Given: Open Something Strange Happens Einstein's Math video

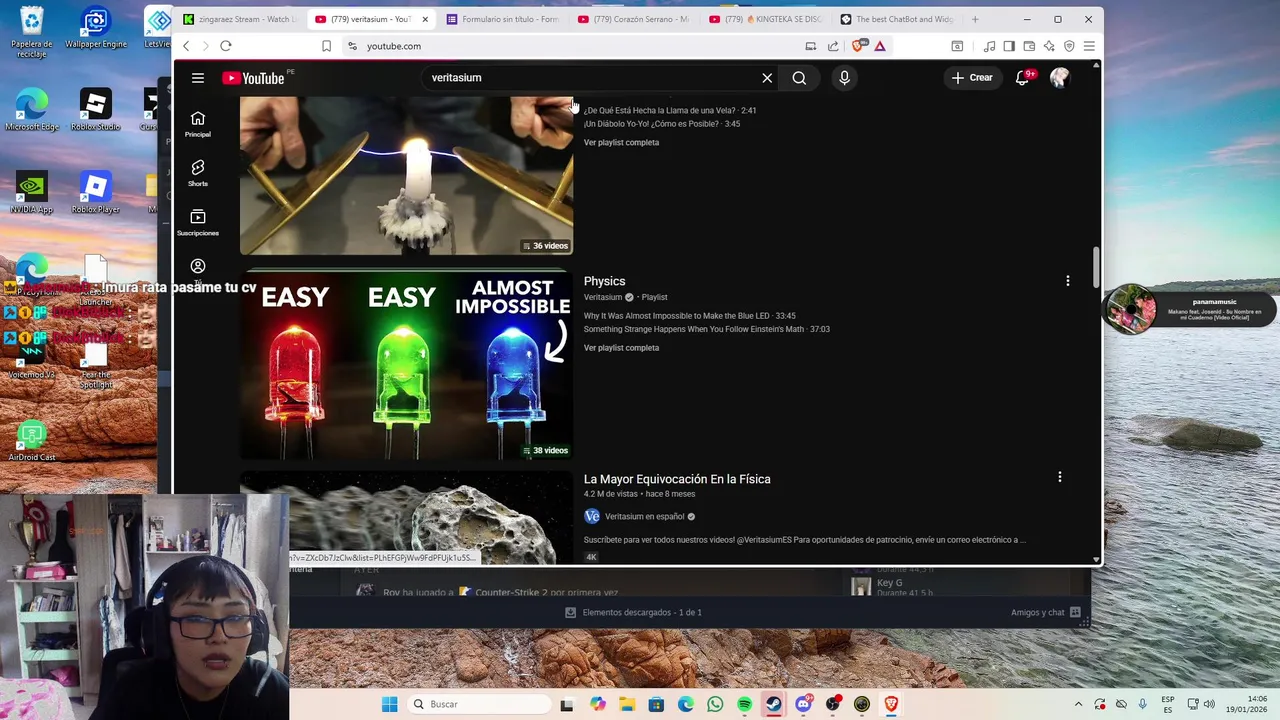Looking at the screenshot, I should click(x=706, y=329).
